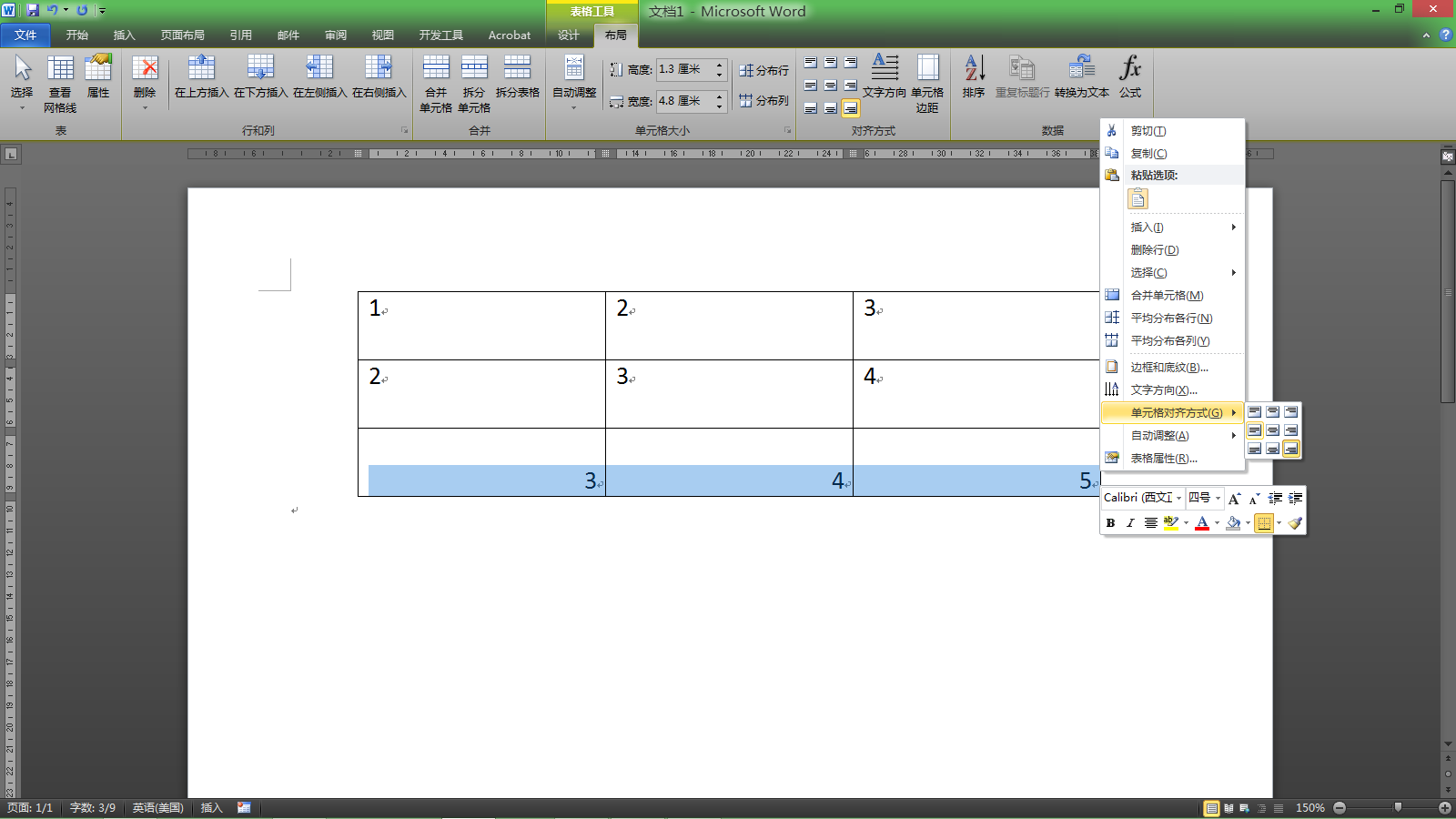
Task: Click the 分布行 distribute rows button
Action: [764, 70]
